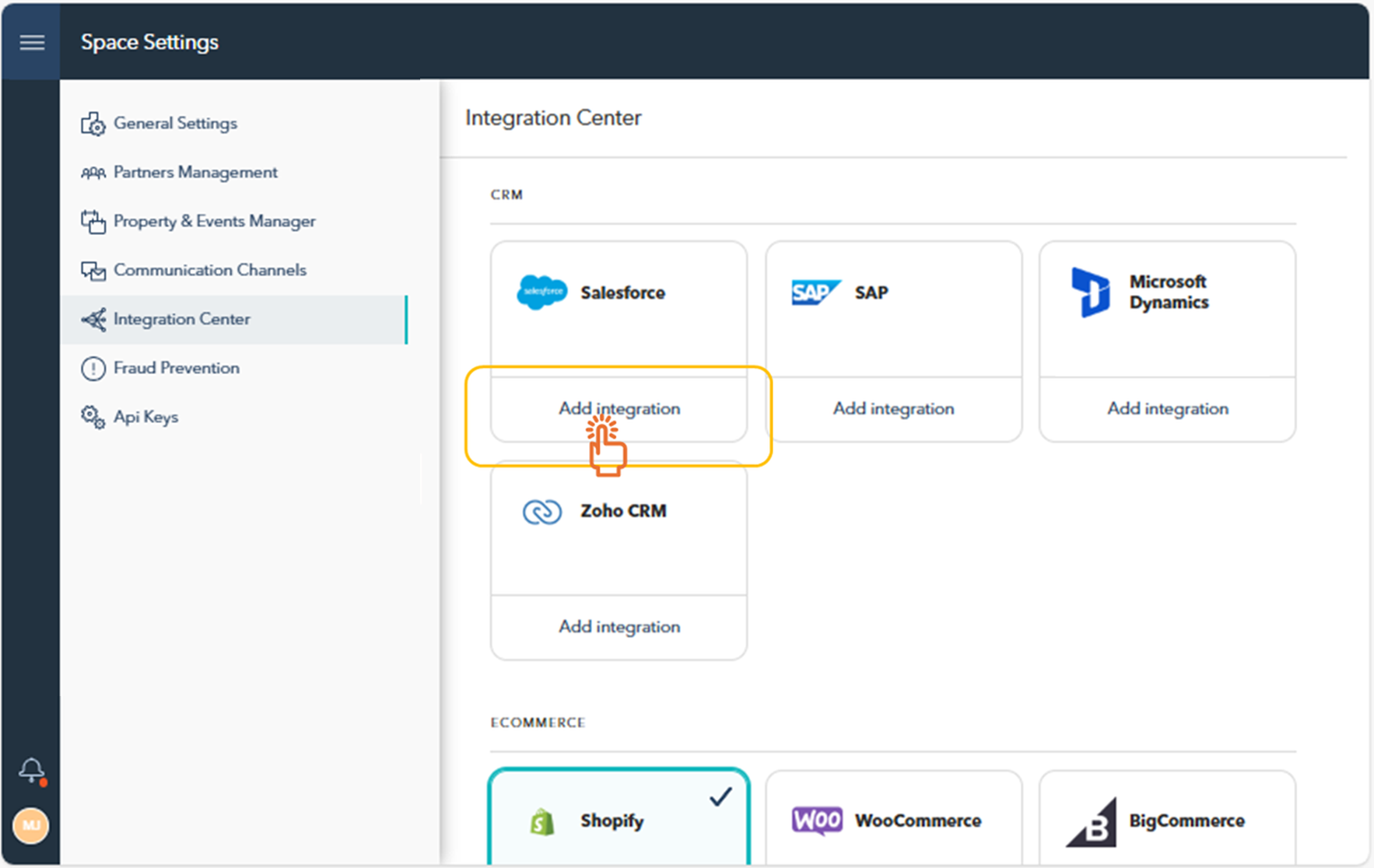Add integration for SAP
Screen dimensions: 1374x868
pyautogui.click(x=893, y=409)
